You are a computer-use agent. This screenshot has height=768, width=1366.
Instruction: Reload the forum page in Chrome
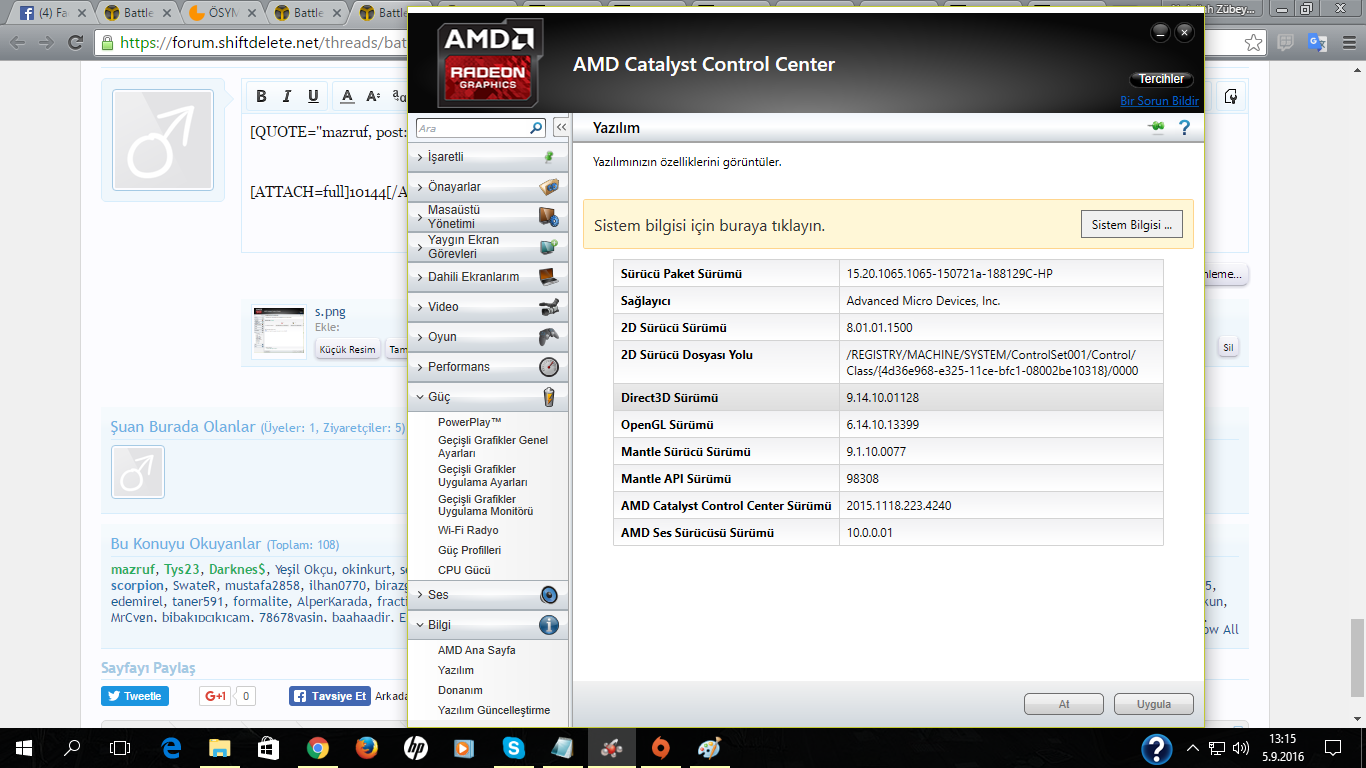click(x=74, y=43)
